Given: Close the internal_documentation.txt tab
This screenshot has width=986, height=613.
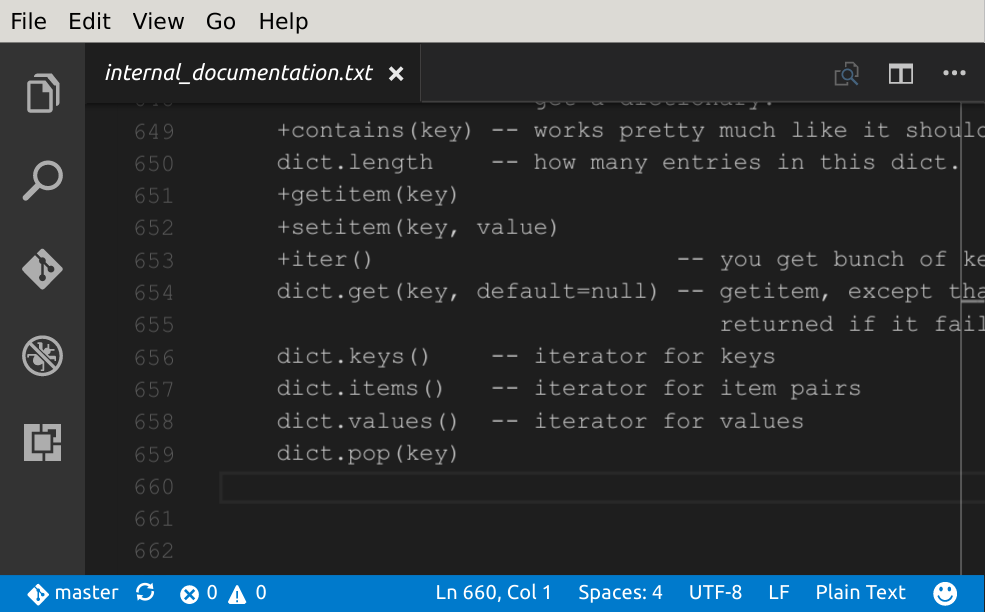Looking at the screenshot, I should coord(396,74).
